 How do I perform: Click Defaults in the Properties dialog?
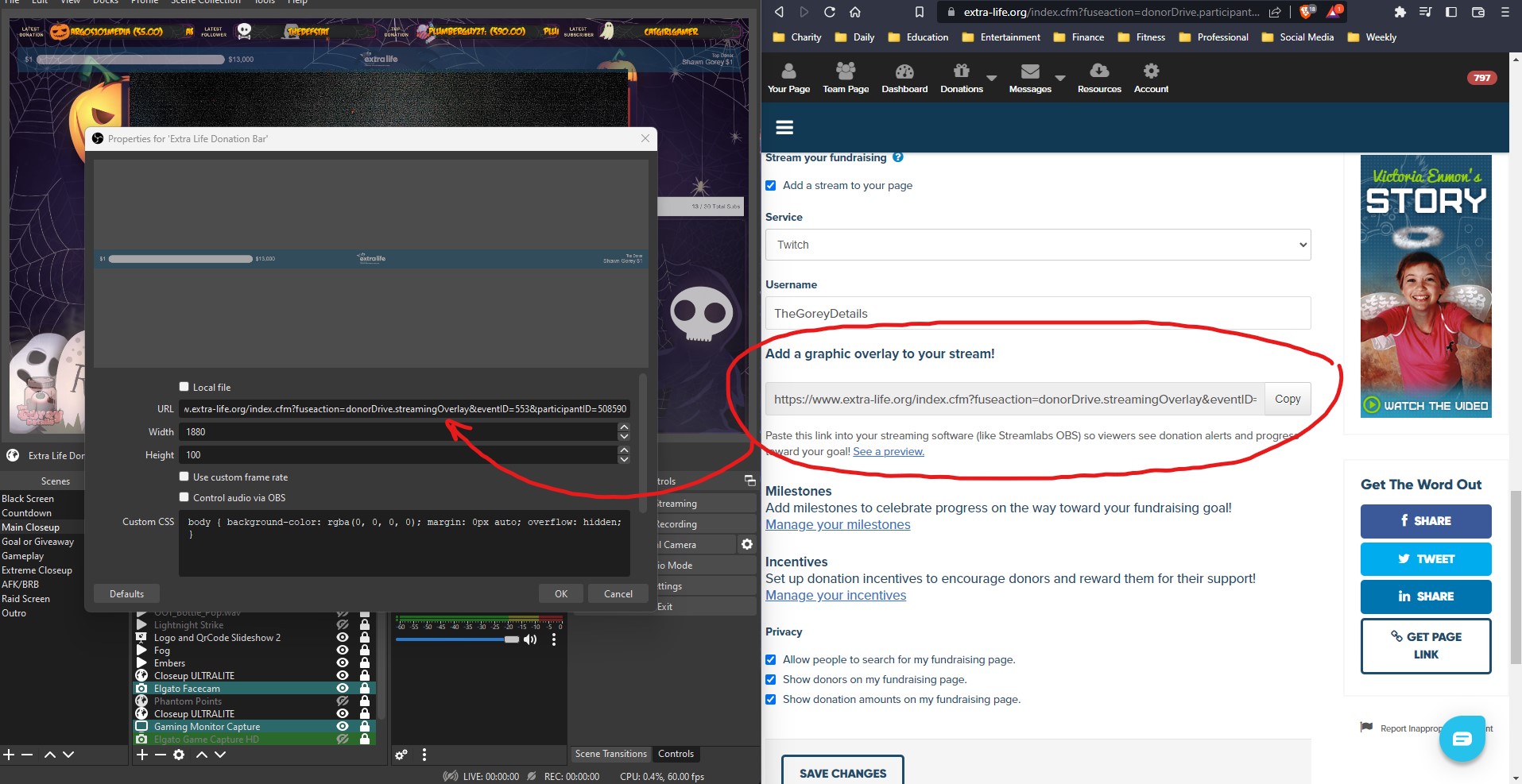click(126, 593)
